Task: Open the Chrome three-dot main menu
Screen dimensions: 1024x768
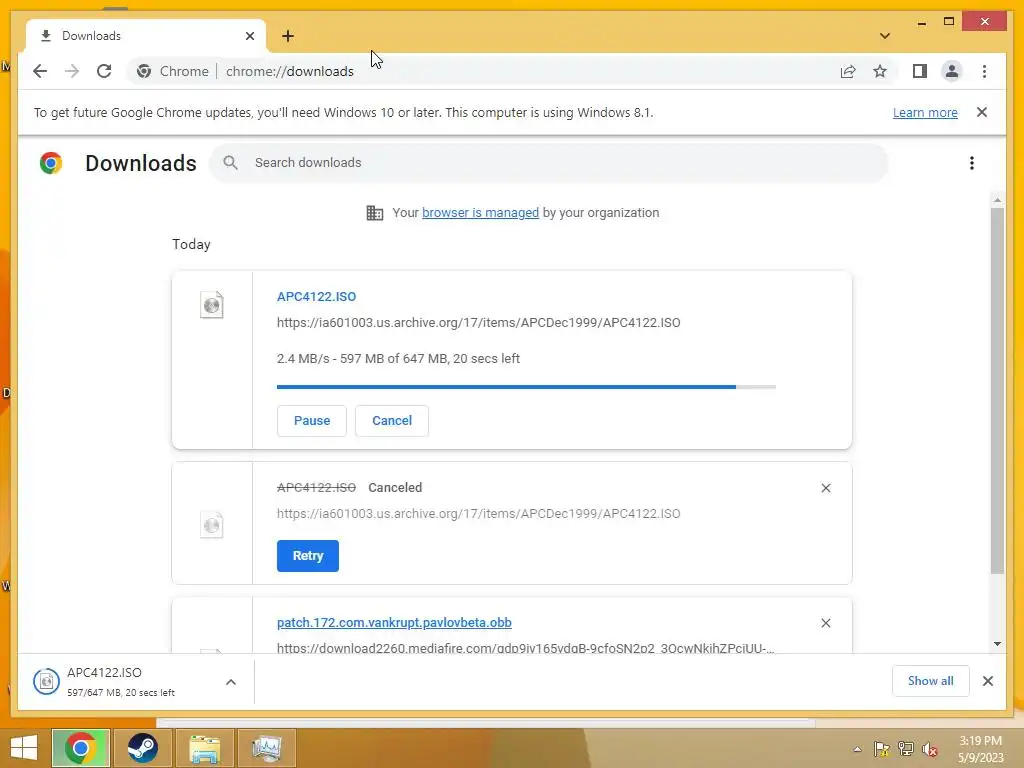Action: coord(984,71)
